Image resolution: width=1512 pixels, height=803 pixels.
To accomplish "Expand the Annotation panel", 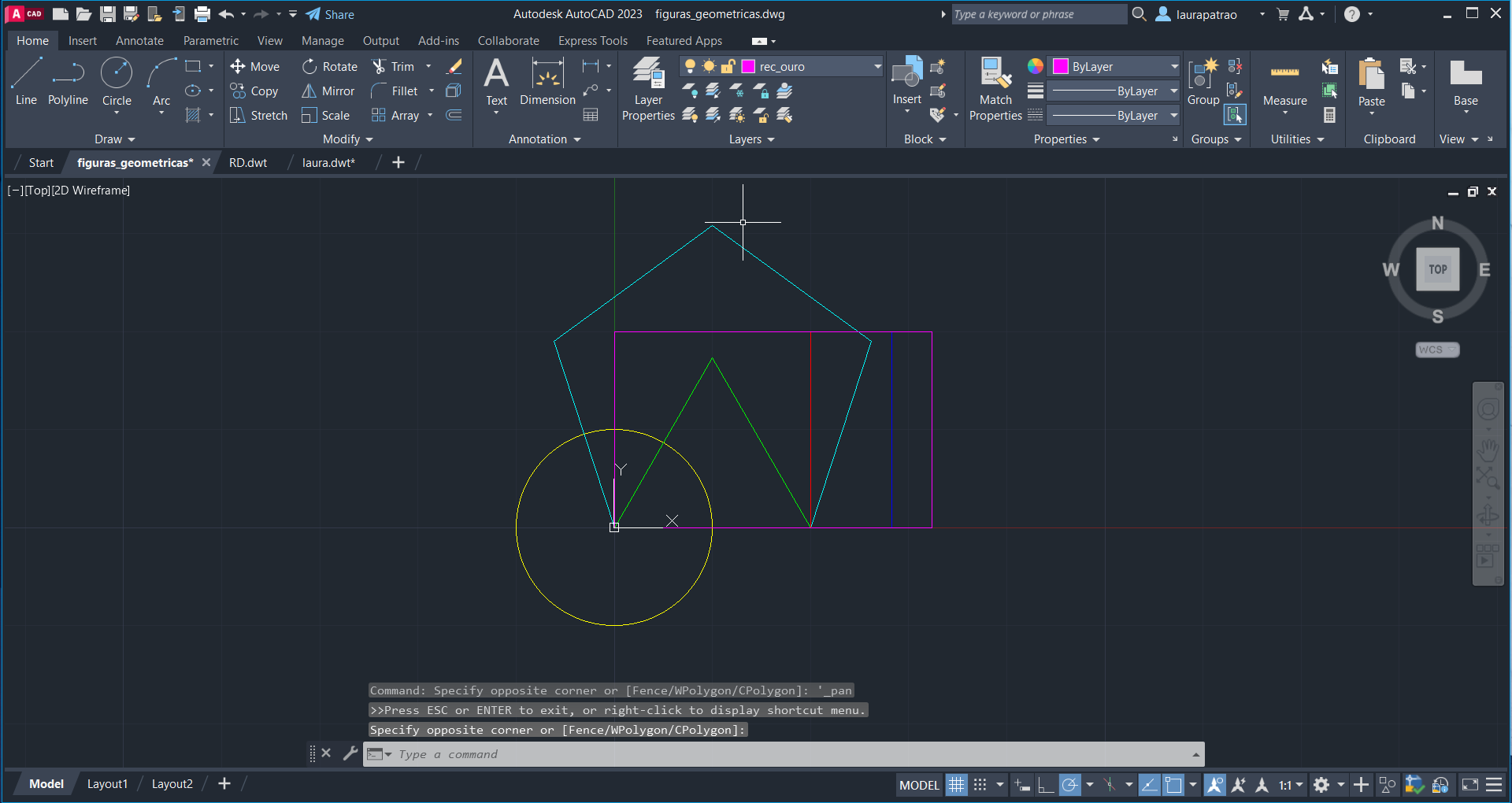I will point(544,139).
